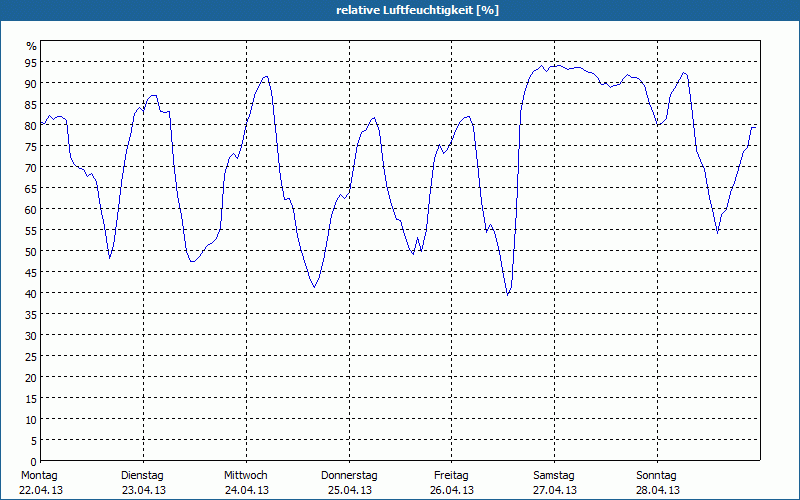
Task: Click the y-axis value '0'
Action: [x=34, y=462]
